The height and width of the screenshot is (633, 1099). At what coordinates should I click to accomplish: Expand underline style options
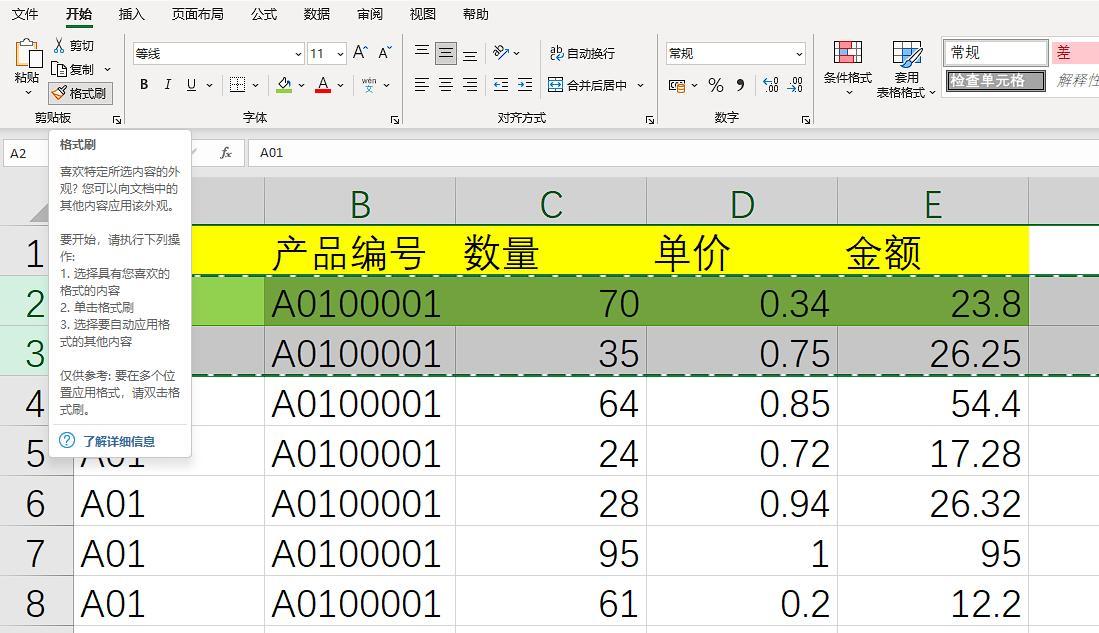[x=209, y=86]
